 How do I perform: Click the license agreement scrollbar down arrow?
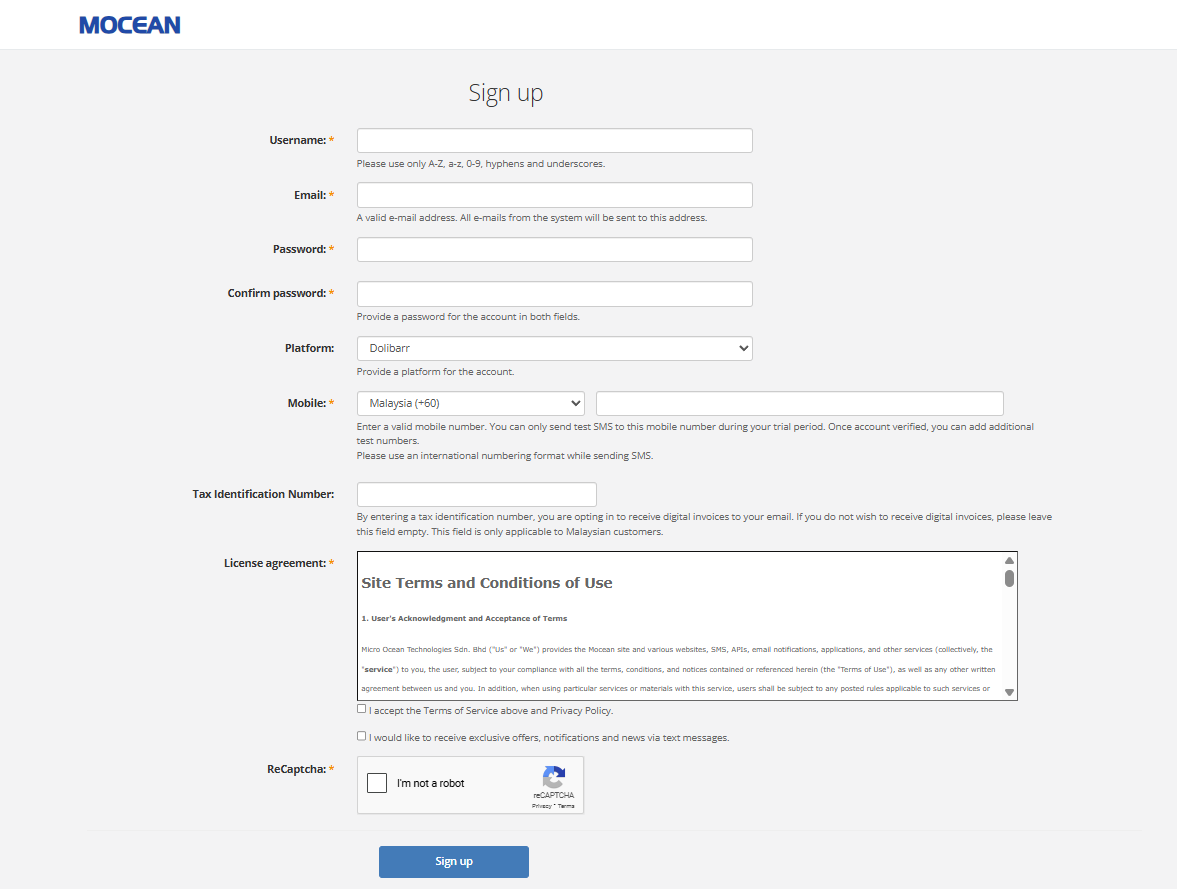(1009, 691)
